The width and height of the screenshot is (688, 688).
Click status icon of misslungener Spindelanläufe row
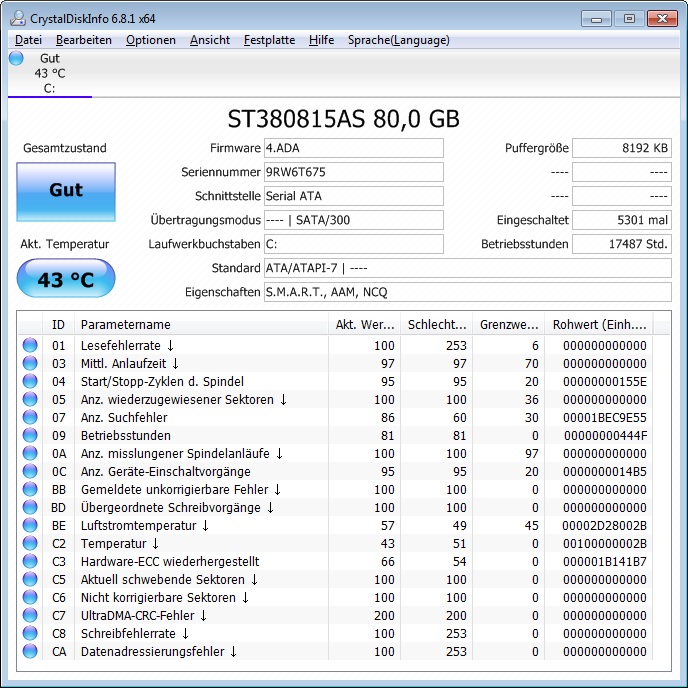[x=30, y=453]
